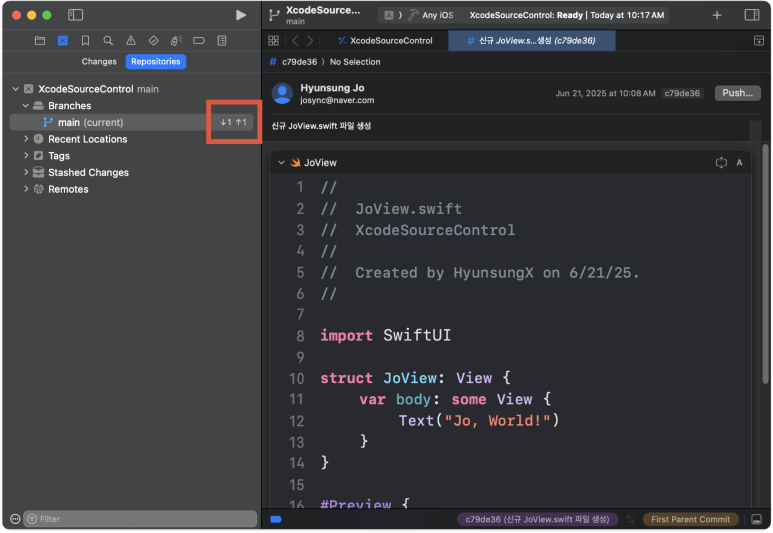Click the No Selection breadcrumb
Viewport: 773px width, 533px height.
(355, 62)
